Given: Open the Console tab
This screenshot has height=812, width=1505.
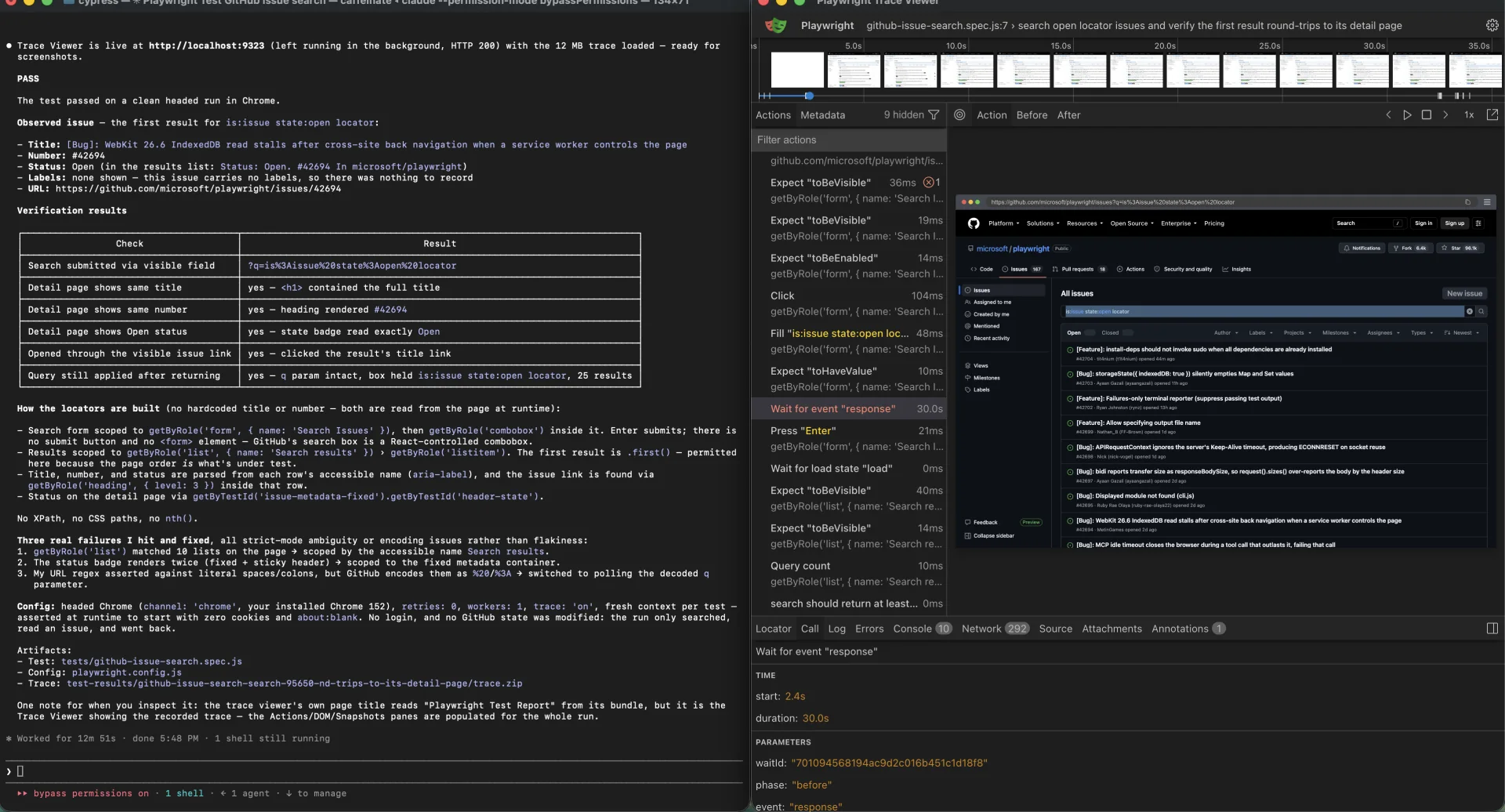Looking at the screenshot, I should tap(922, 629).
